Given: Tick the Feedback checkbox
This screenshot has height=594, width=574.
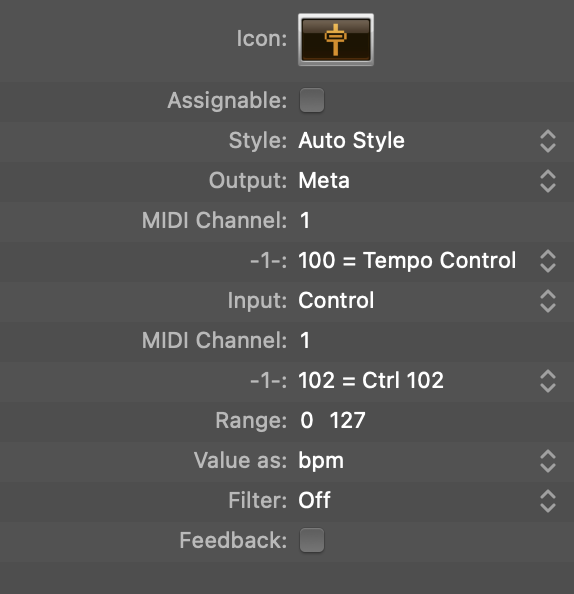Looking at the screenshot, I should 312,540.
